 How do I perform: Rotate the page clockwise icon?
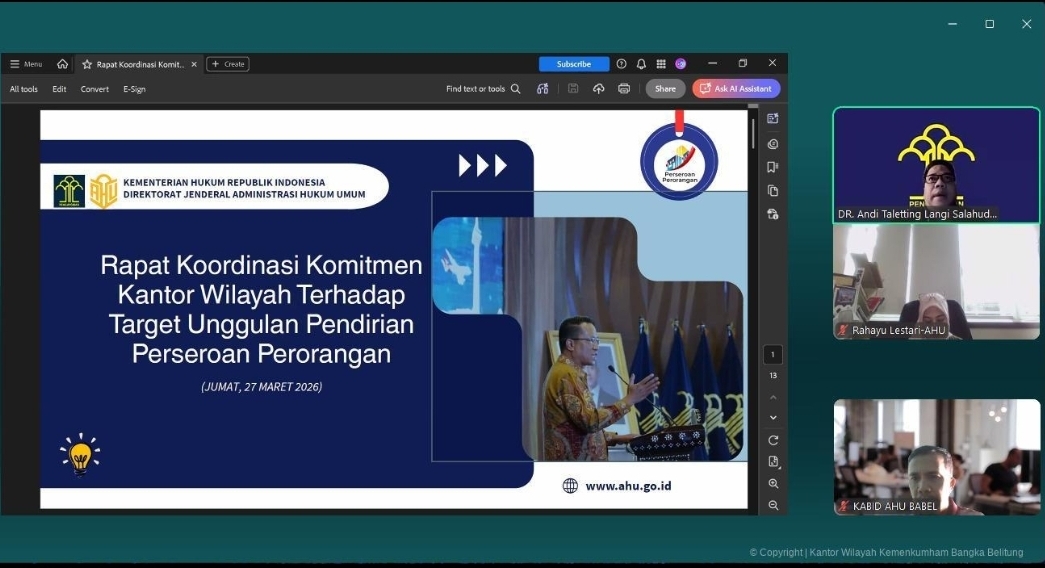pyautogui.click(x=773, y=440)
